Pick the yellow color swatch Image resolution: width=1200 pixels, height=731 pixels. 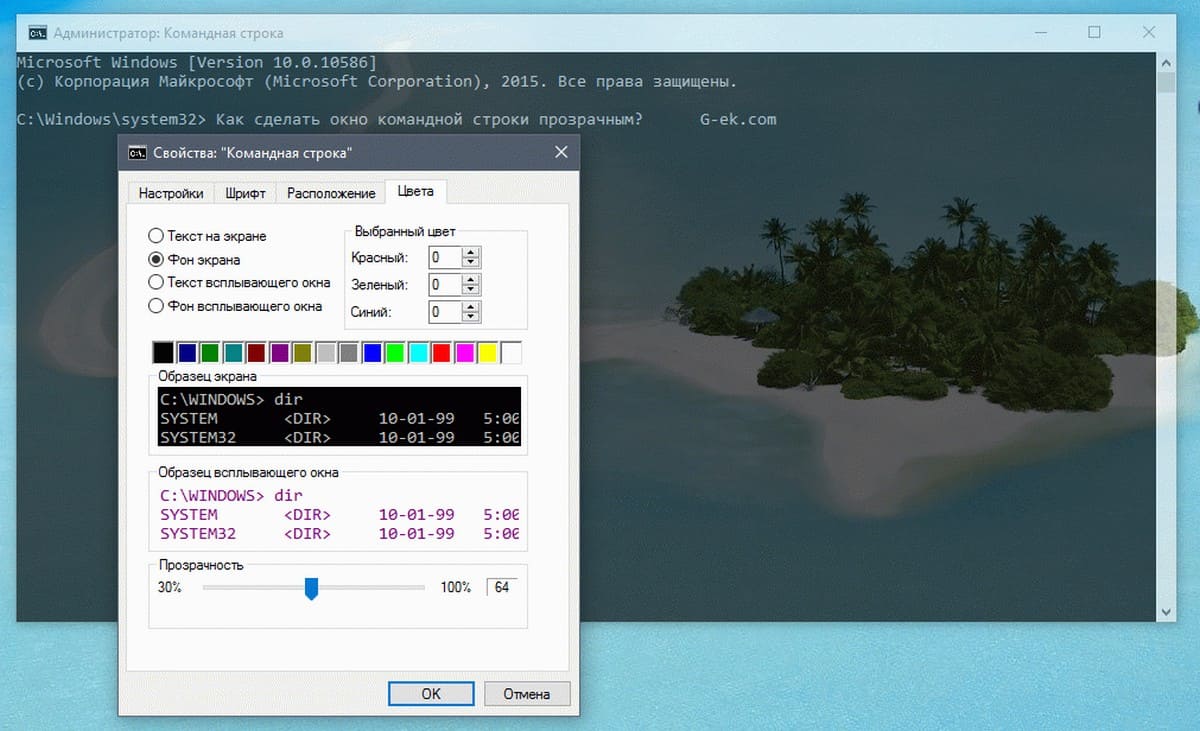487,352
